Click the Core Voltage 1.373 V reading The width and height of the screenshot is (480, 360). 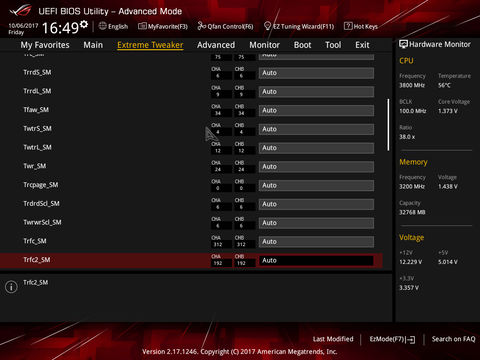pos(448,111)
